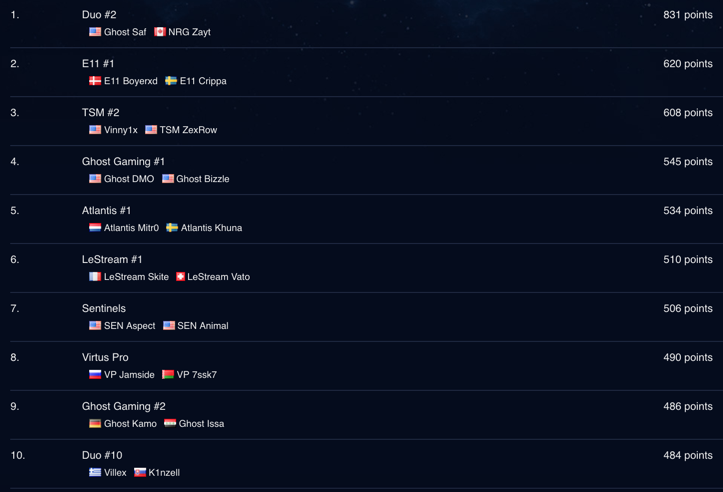This screenshot has height=492, width=723.
Task: Click the 831 points score
Action: coord(687,15)
